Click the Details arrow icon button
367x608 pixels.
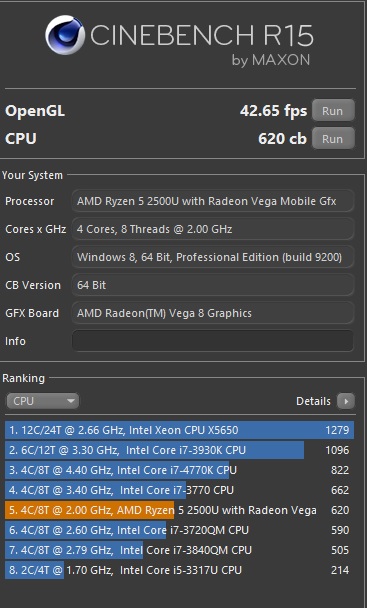tap(346, 401)
